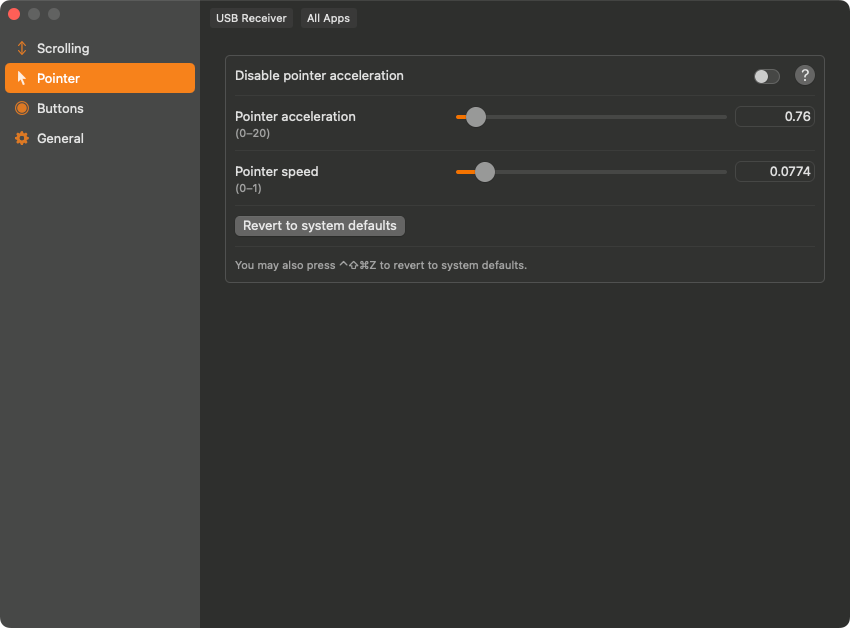
Task: Minimize window using the title bar button
Action: 34,14
